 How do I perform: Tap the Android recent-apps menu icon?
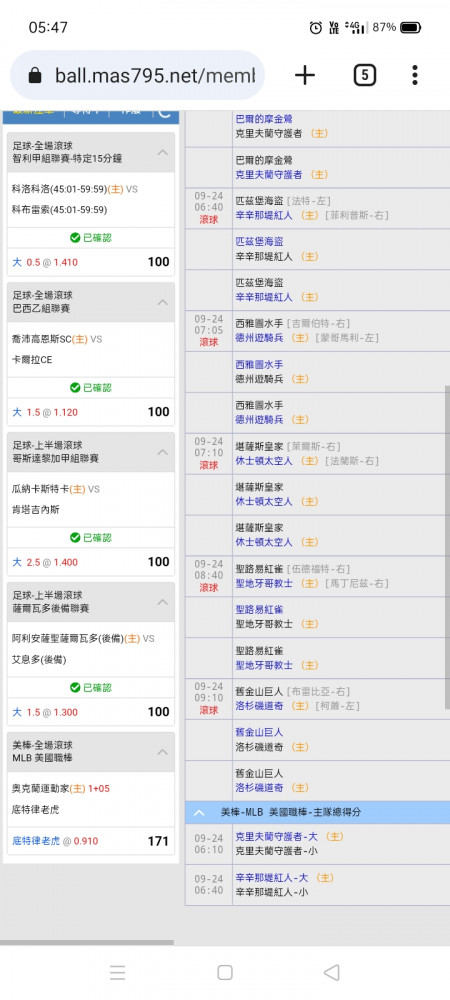click(x=117, y=972)
